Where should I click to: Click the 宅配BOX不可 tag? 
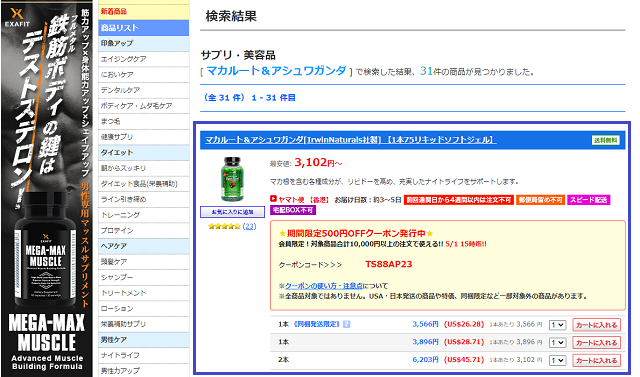click(293, 210)
